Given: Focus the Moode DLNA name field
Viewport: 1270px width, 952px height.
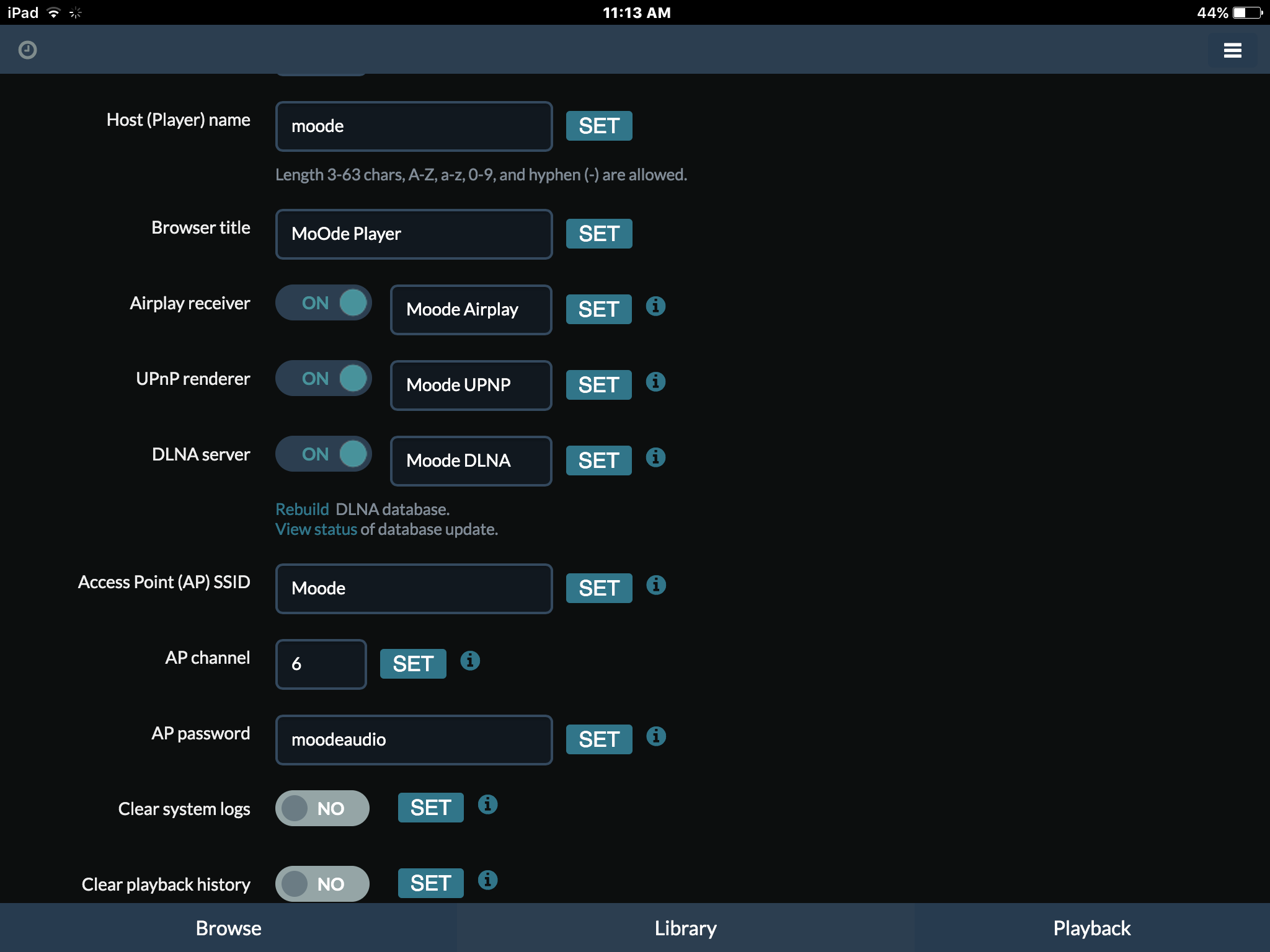Looking at the screenshot, I should pos(471,461).
